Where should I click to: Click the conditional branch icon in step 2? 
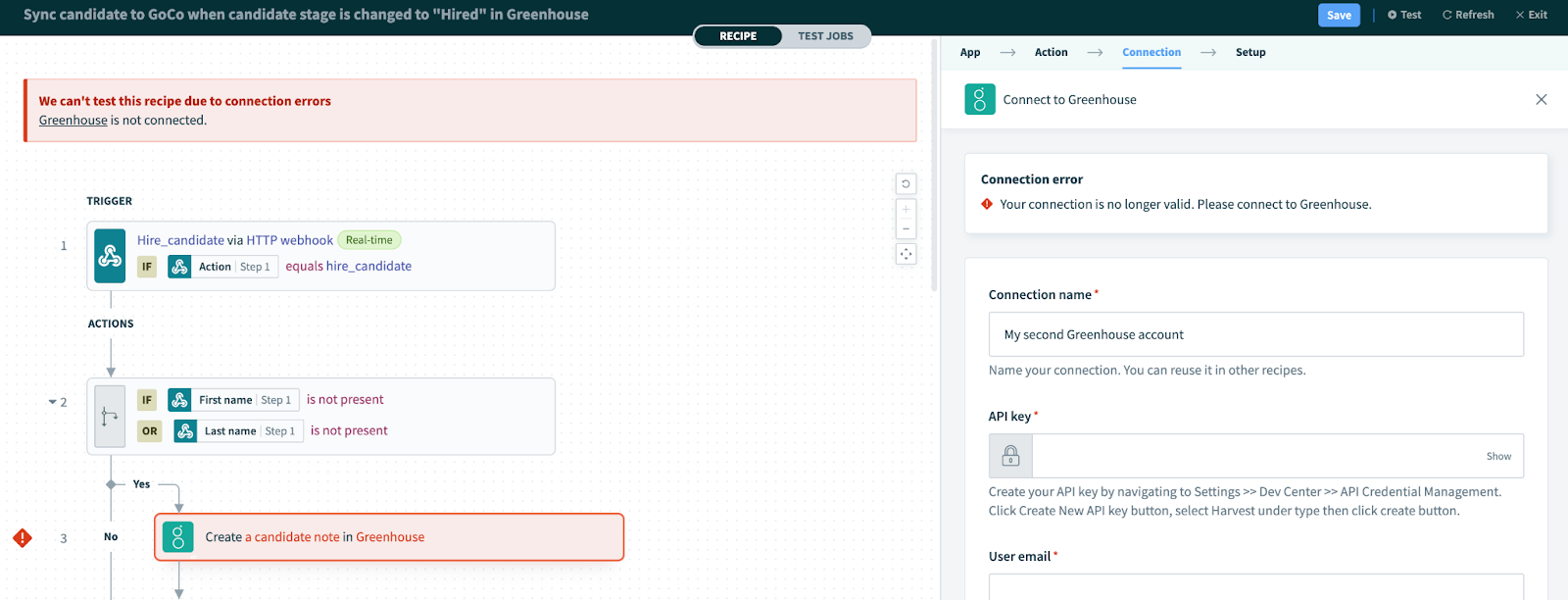pyautogui.click(x=110, y=417)
